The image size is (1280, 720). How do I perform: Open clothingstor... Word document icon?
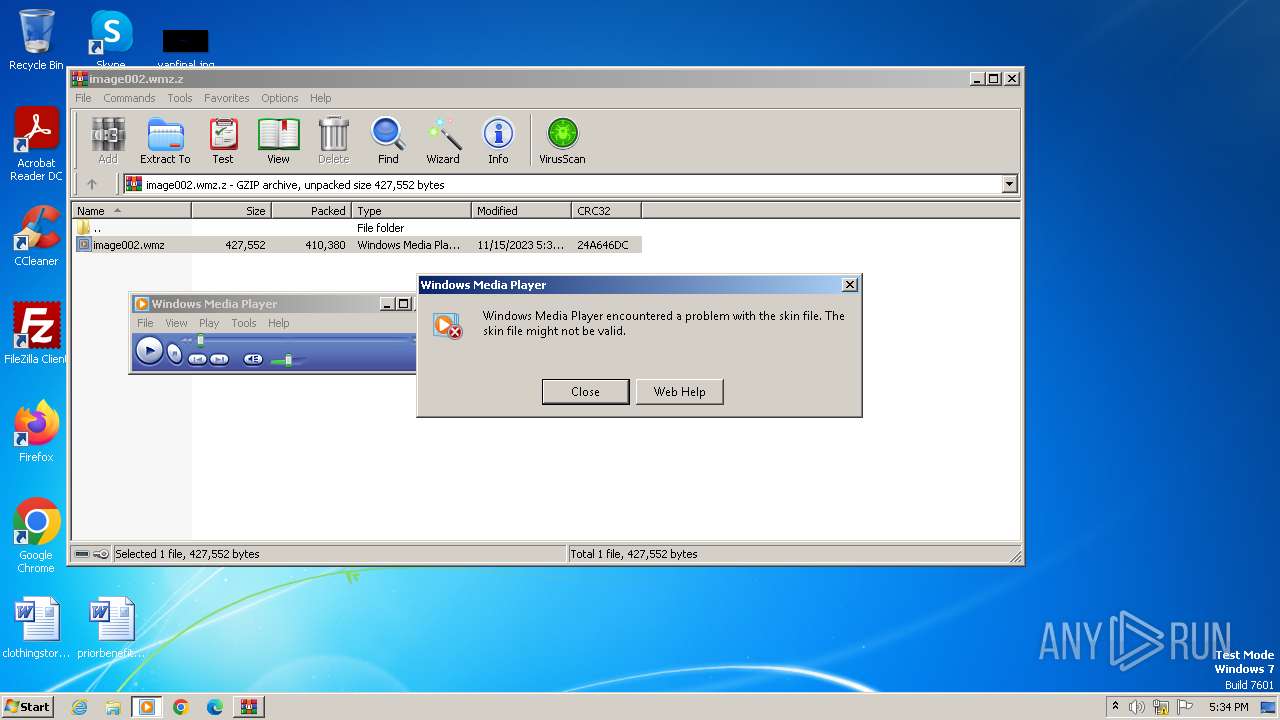(36, 628)
